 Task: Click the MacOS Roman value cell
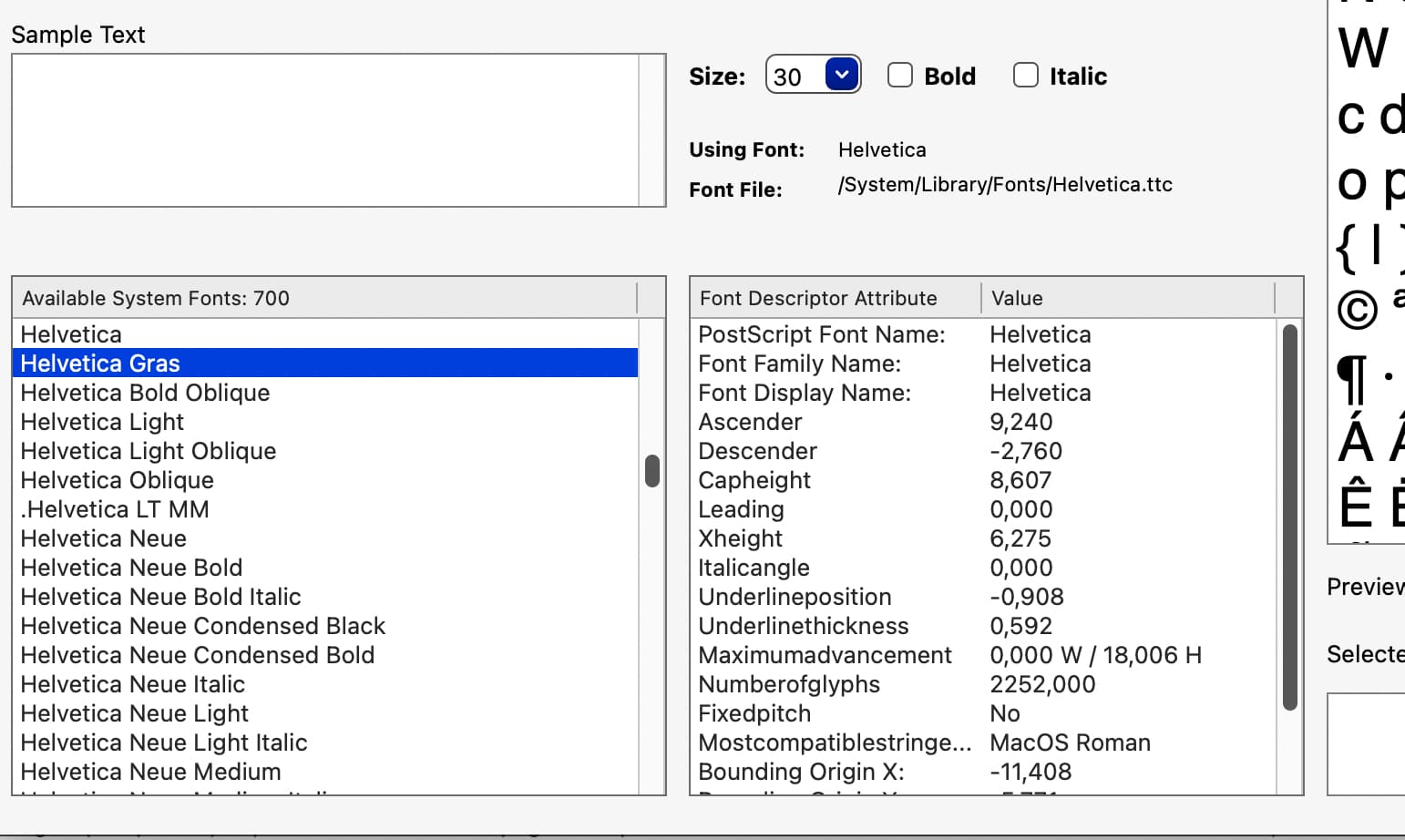1070,743
